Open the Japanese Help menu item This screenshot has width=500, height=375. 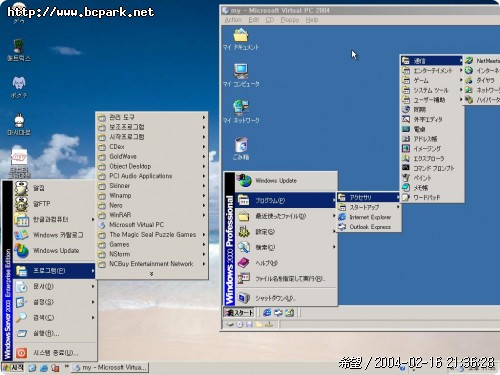(286, 263)
